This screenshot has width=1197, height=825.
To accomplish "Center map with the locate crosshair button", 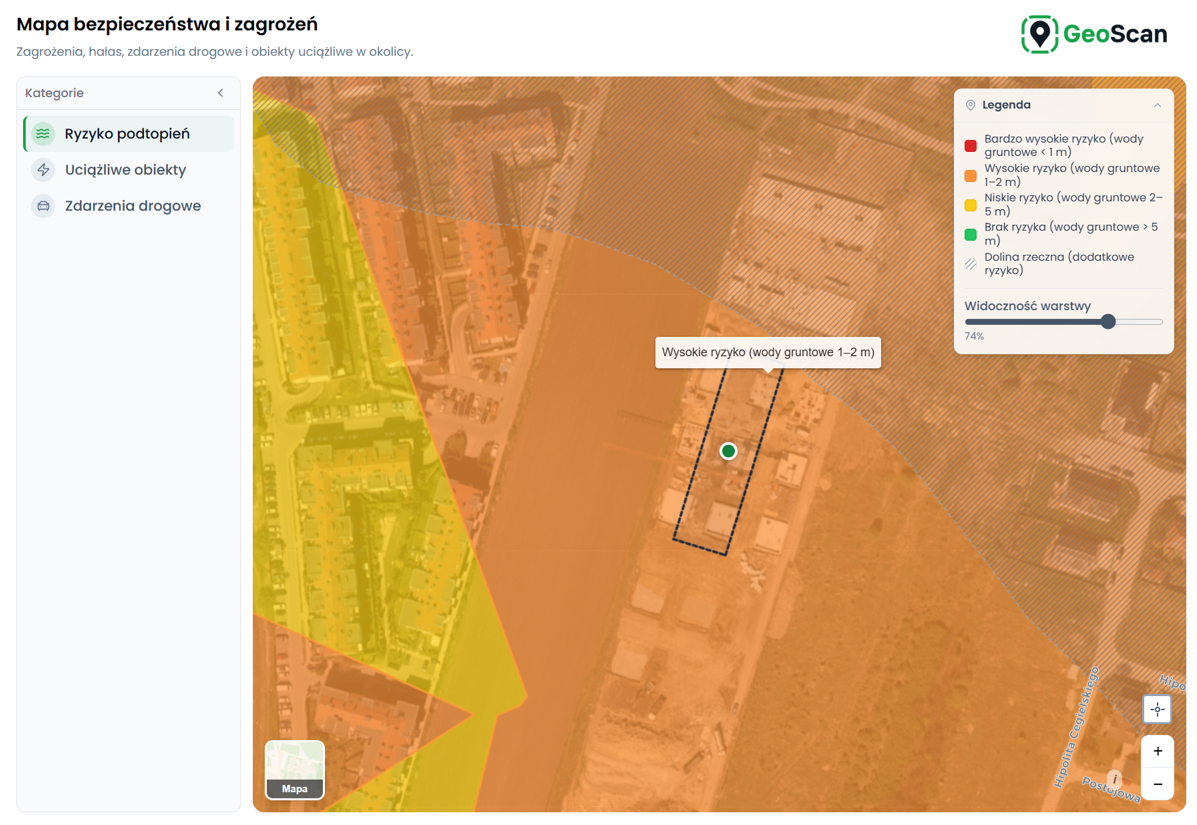I will coord(1157,710).
